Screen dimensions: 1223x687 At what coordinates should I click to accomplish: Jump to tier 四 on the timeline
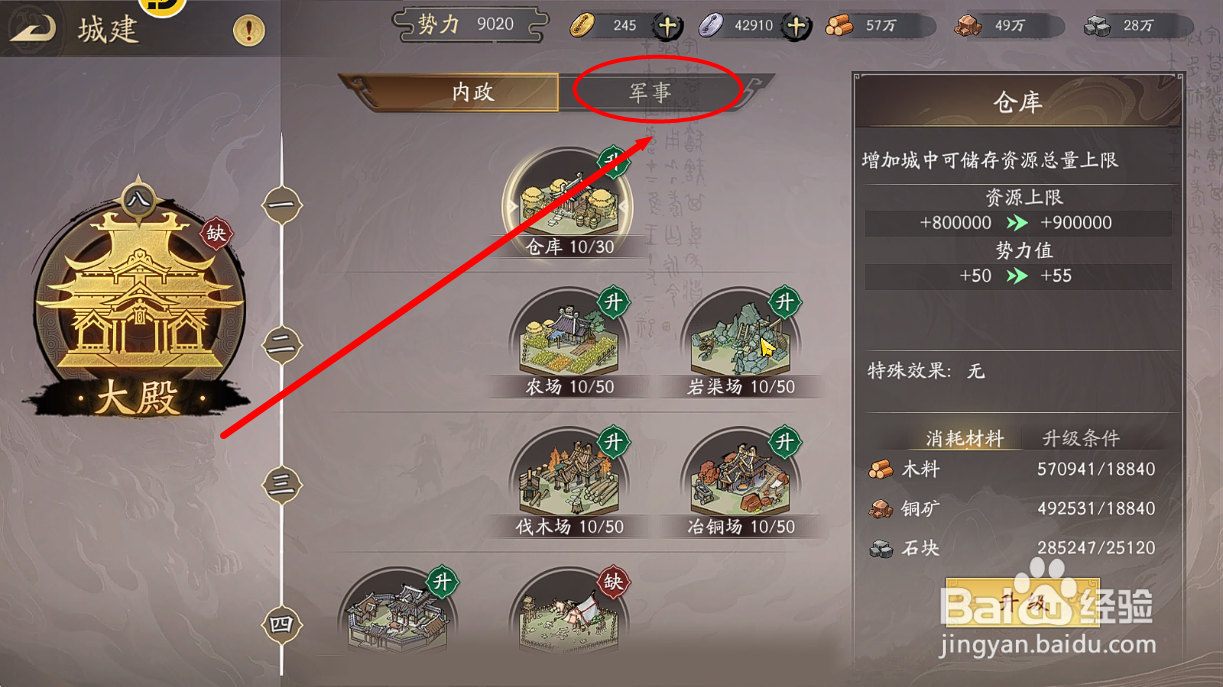pyautogui.click(x=282, y=625)
